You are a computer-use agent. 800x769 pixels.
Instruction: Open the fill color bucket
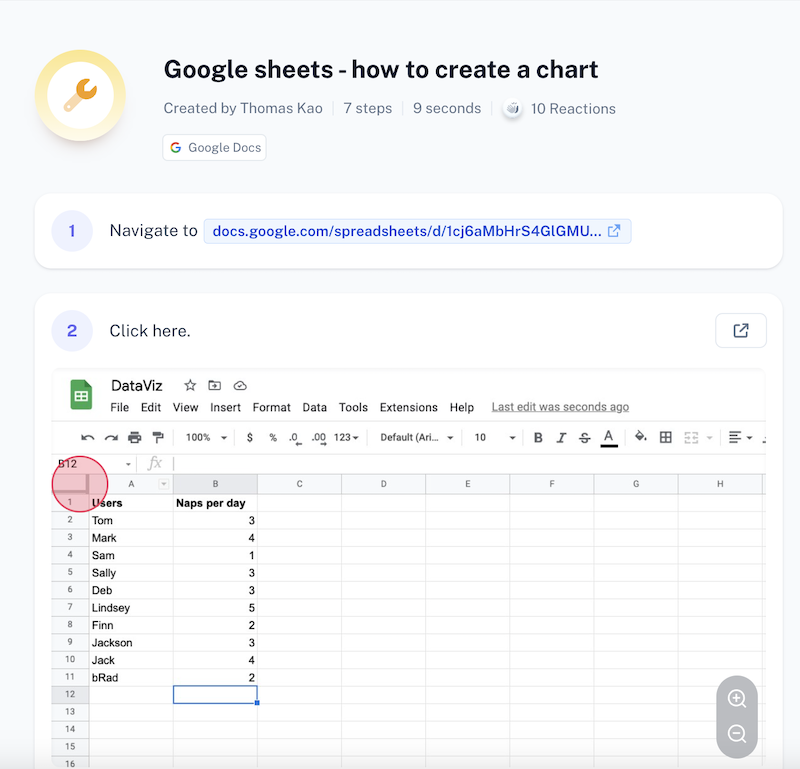pyautogui.click(x=640, y=436)
